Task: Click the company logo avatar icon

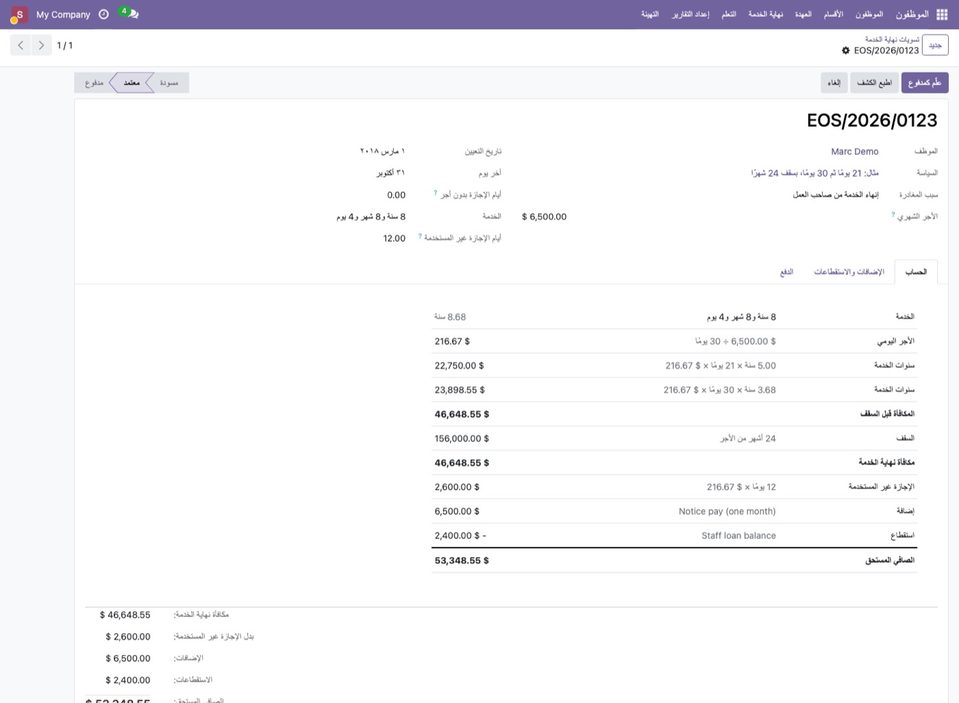Action: [x=18, y=15]
